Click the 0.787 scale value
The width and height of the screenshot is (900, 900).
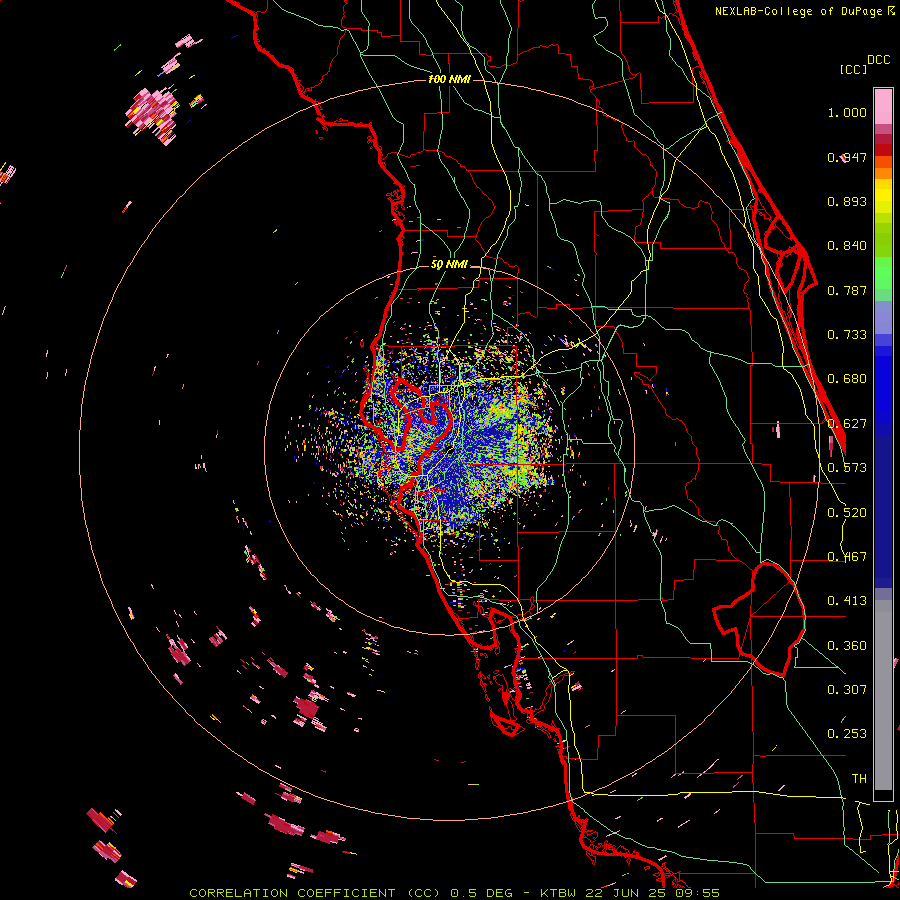click(847, 290)
